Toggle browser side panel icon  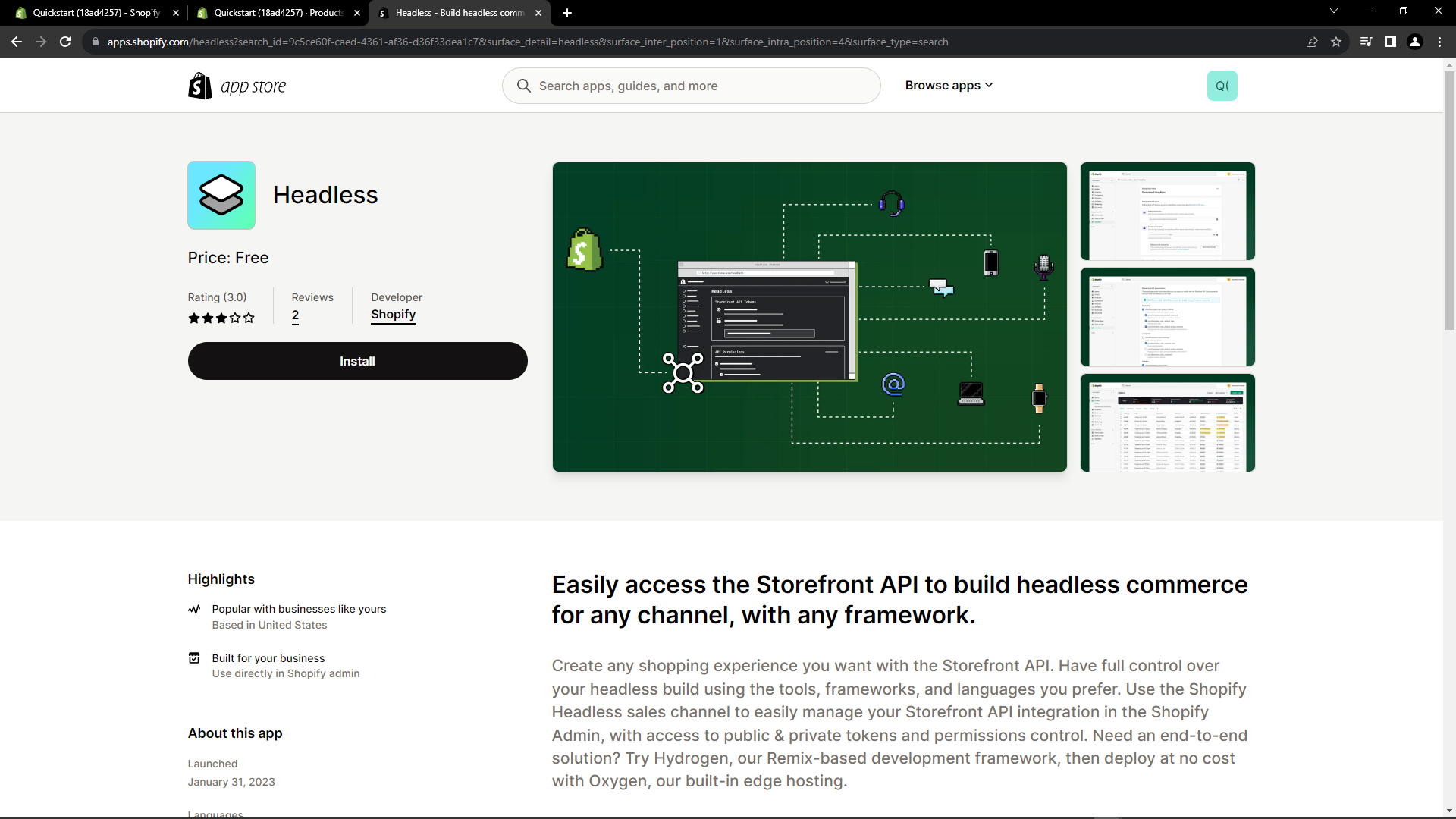click(1390, 42)
